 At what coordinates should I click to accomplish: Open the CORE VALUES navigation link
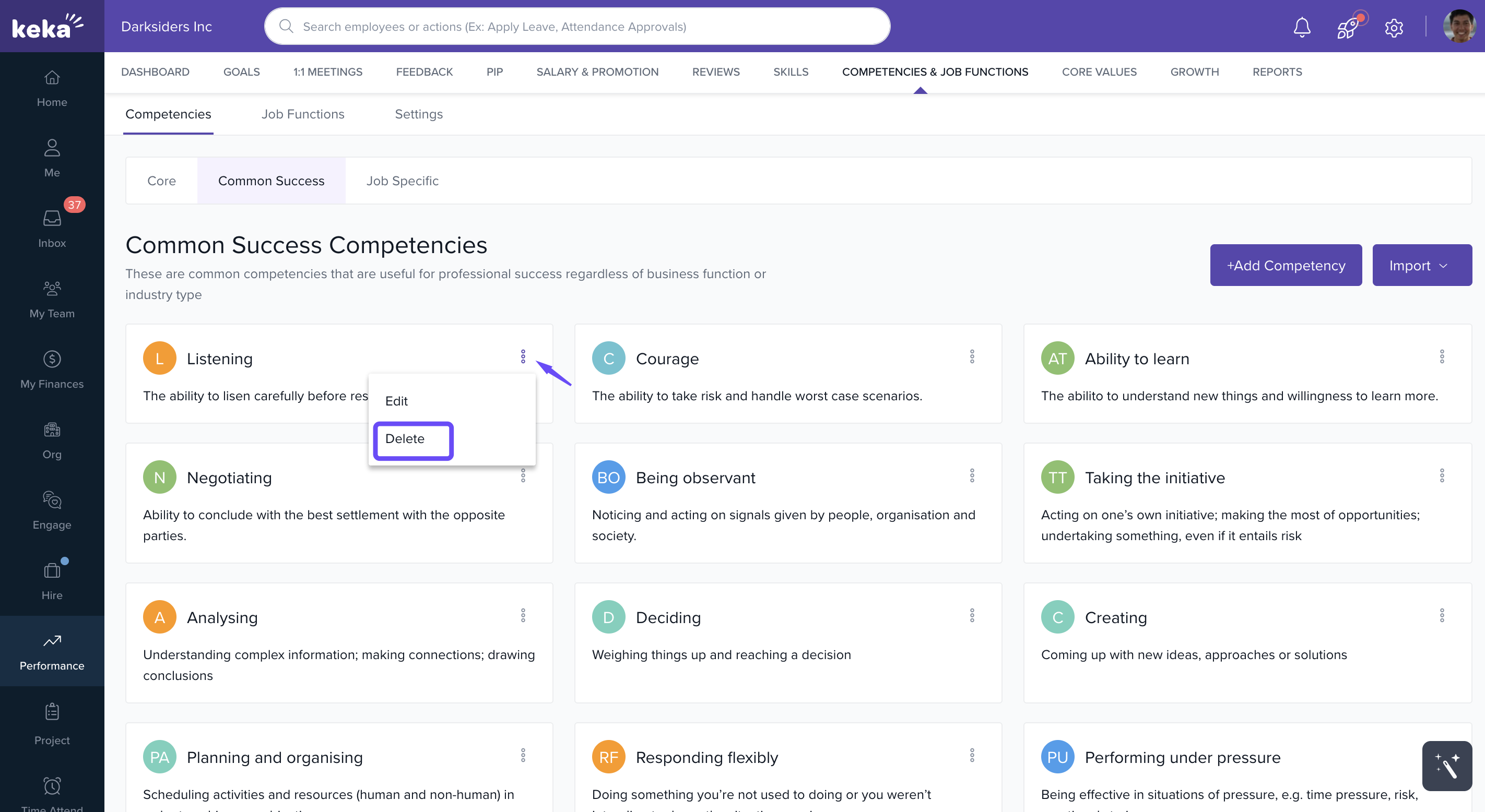point(1099,72)
